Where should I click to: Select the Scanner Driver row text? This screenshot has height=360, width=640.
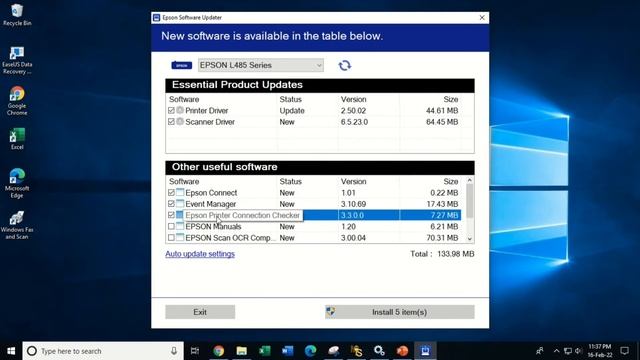(210, 122)
